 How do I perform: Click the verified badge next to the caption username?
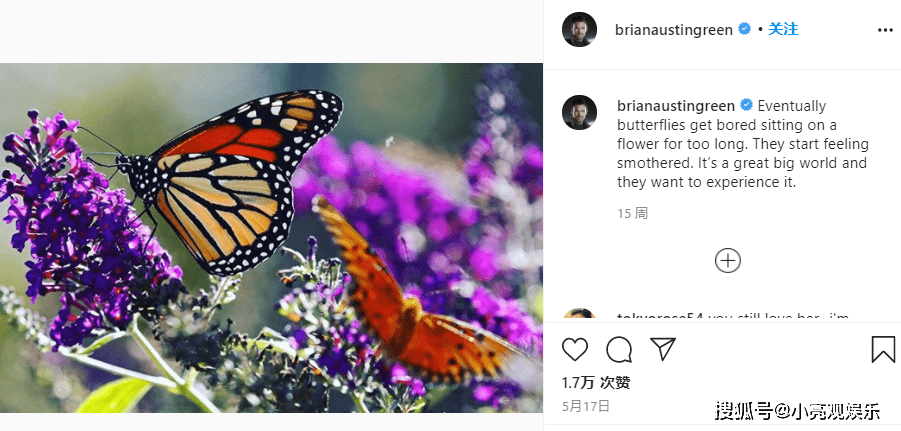coord(746,105)
